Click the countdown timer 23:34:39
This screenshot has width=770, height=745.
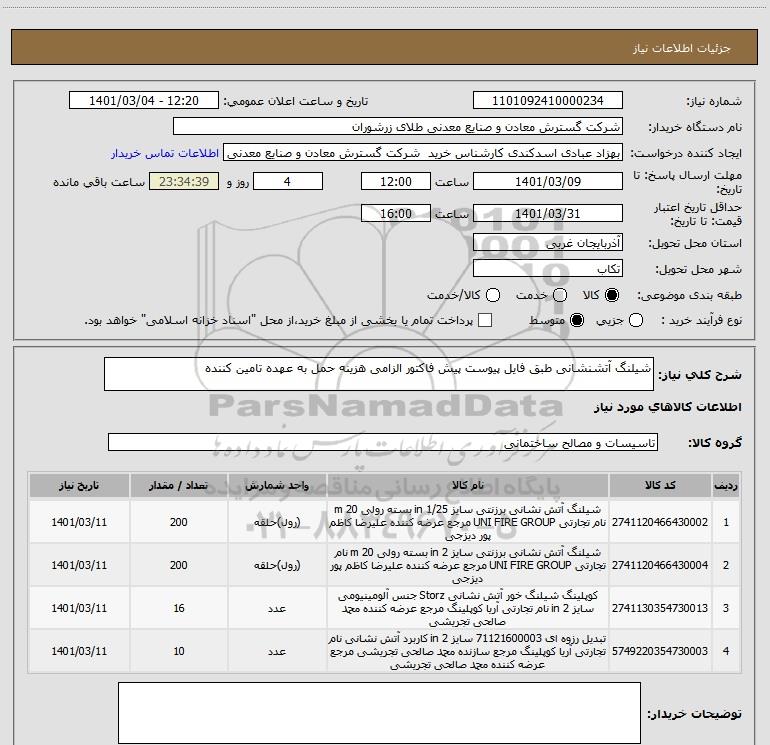[x=184, y=181]
